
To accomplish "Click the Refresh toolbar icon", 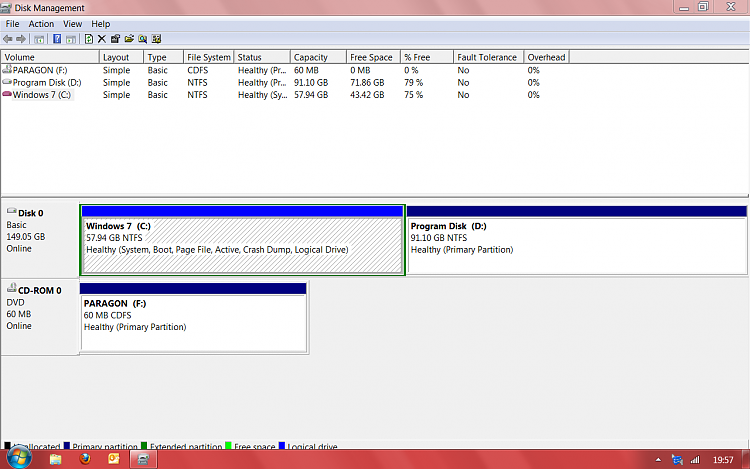I will [88, 39].
